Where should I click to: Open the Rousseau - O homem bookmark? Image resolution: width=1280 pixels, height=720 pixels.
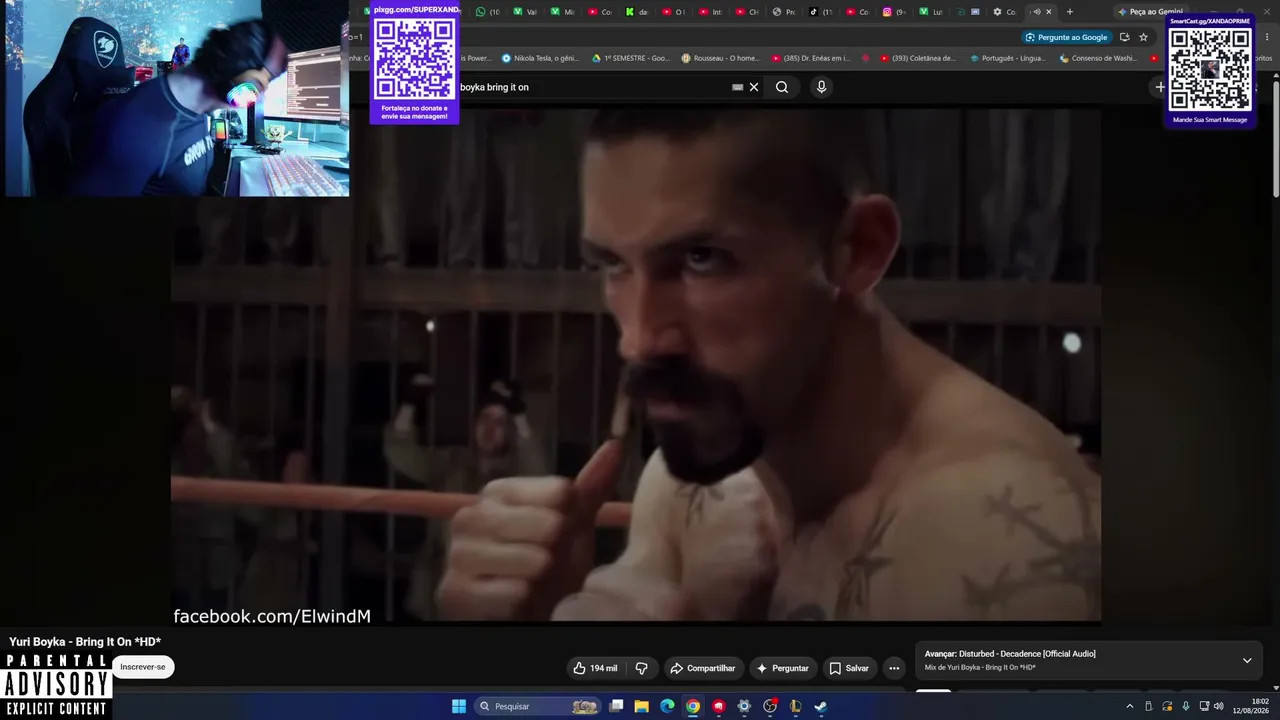pos(720,58)
